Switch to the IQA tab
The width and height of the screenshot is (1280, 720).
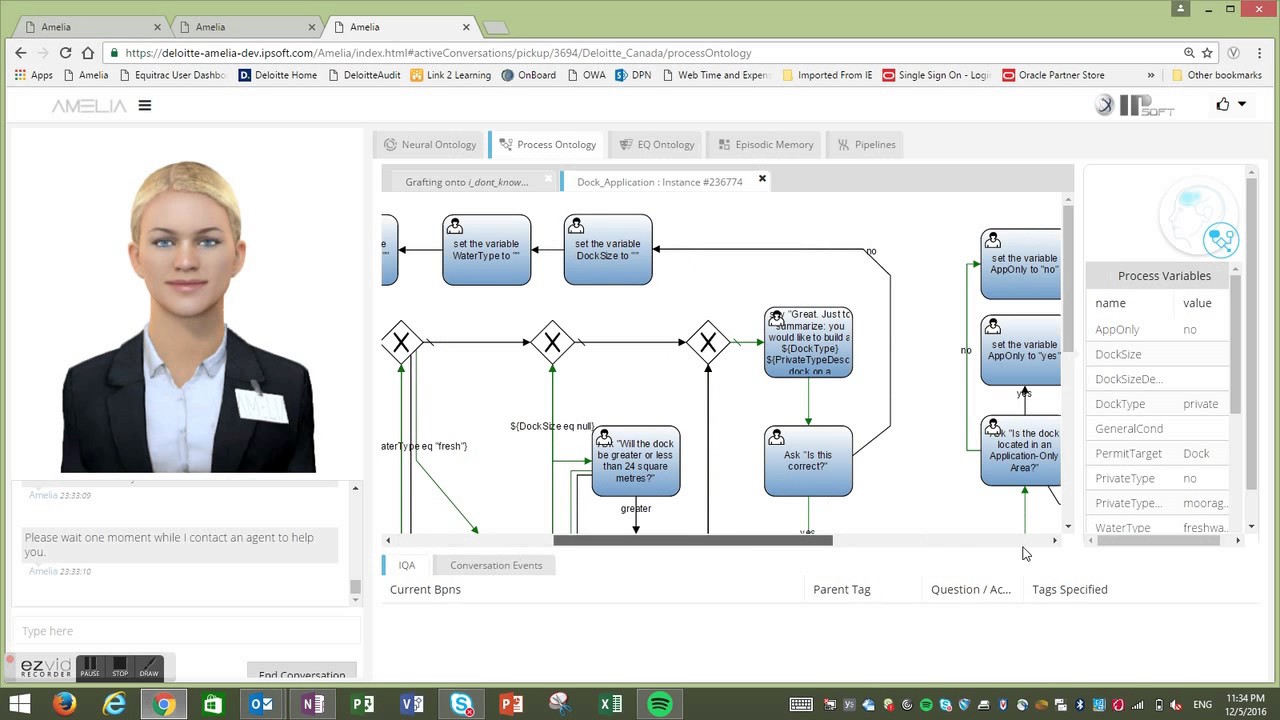407,565
